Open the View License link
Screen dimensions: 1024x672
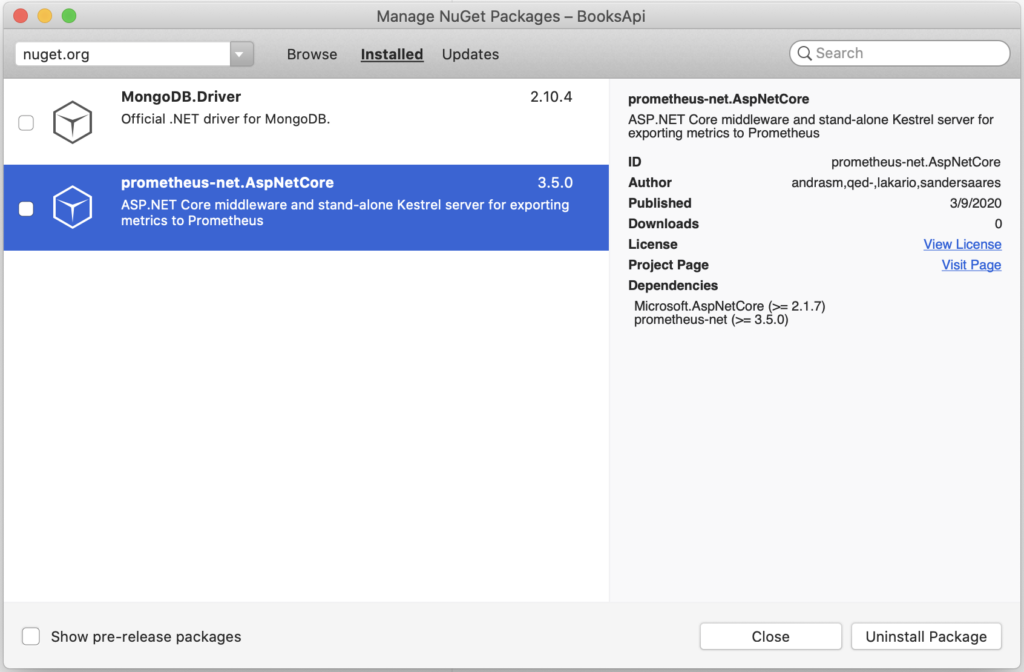click(x=962, y=244)
